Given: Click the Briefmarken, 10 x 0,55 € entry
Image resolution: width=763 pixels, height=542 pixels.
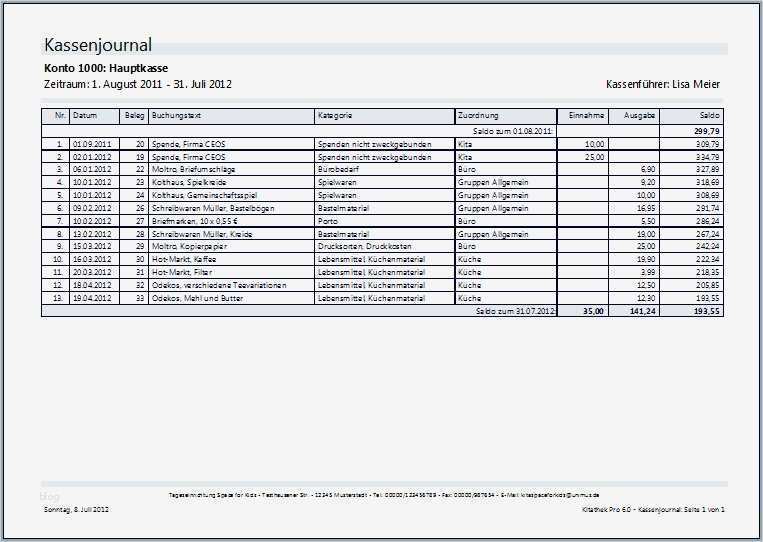Looking at the screenshot, I should tap(195, 221).
